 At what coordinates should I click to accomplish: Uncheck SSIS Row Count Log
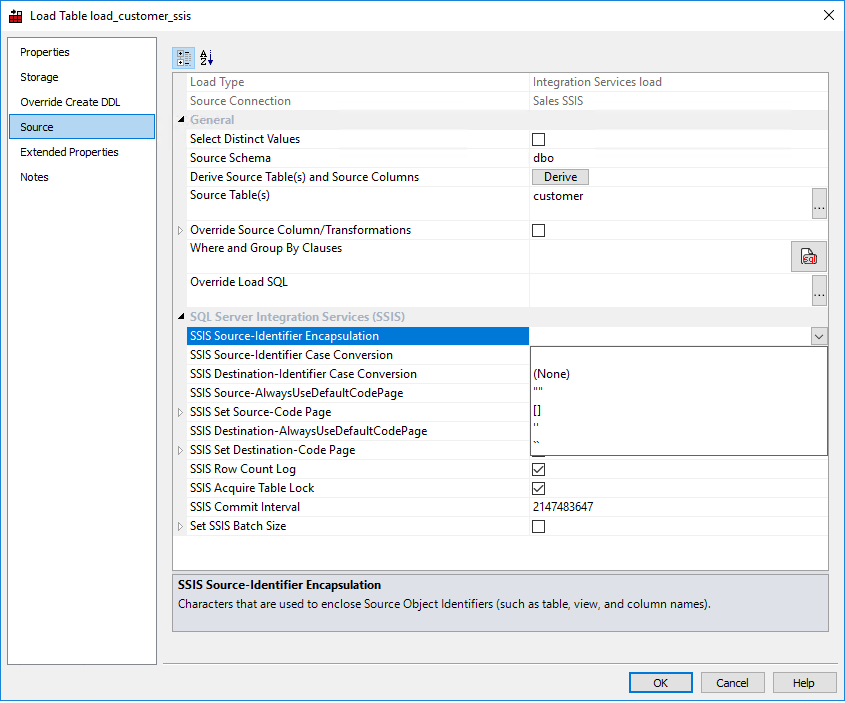[x=538, y=469]
